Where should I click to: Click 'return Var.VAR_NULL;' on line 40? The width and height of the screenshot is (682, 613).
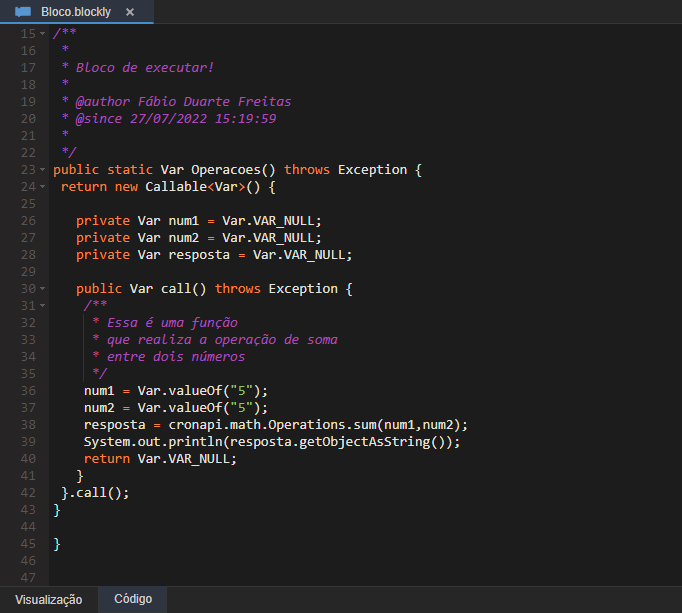[x=160, y=458]
